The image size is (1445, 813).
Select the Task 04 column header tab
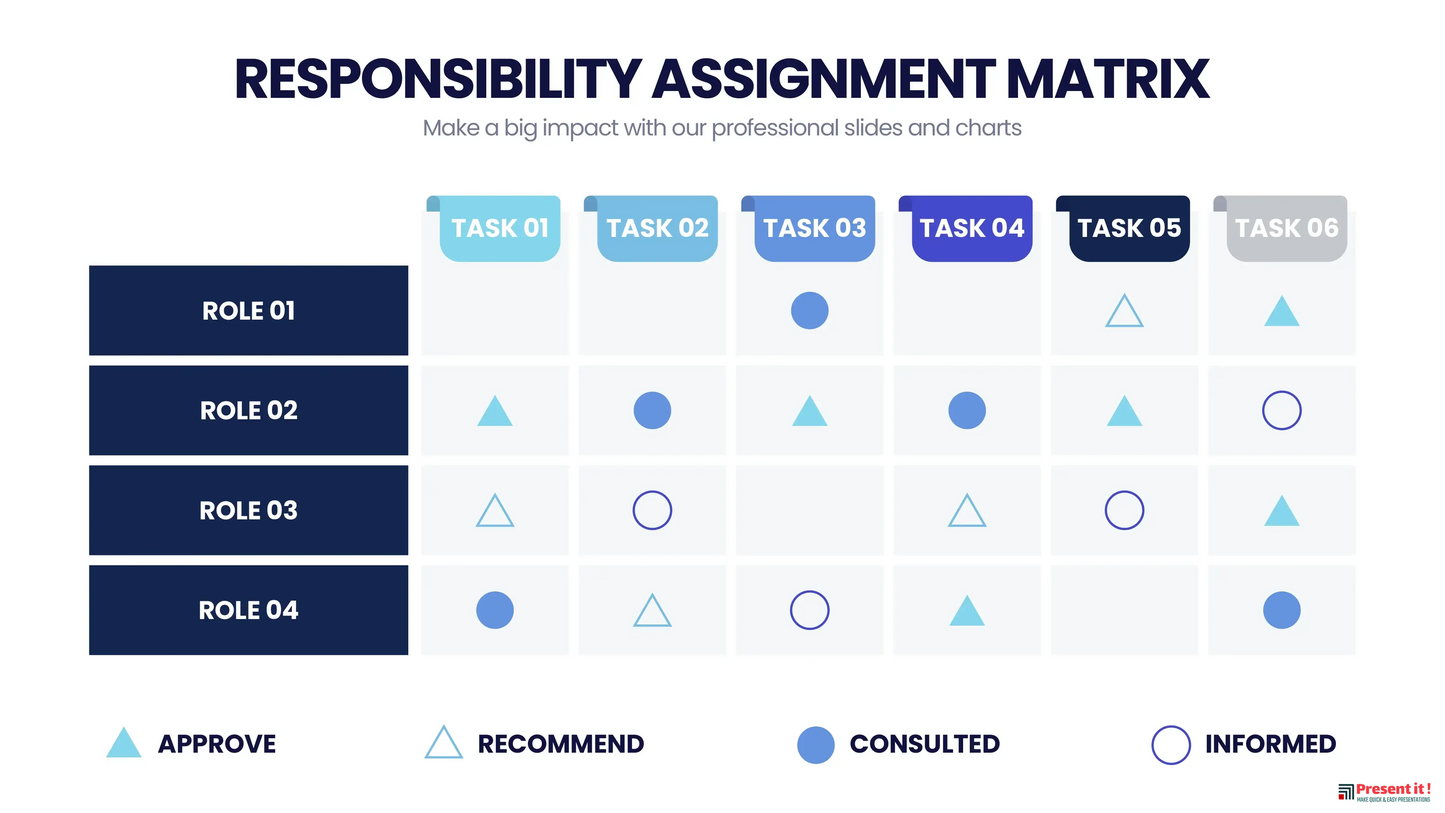coord(972,228)
